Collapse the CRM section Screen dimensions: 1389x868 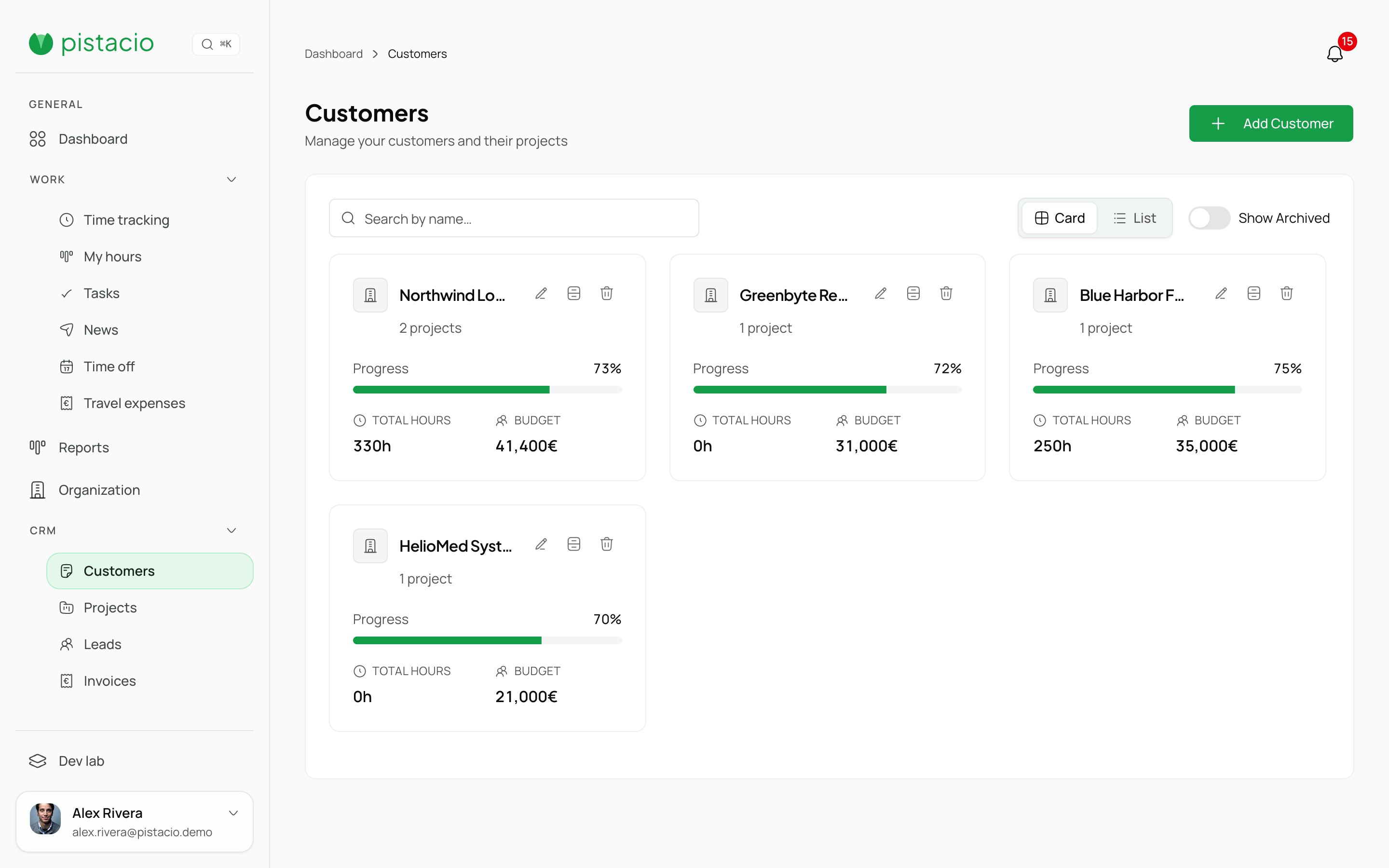231,530
